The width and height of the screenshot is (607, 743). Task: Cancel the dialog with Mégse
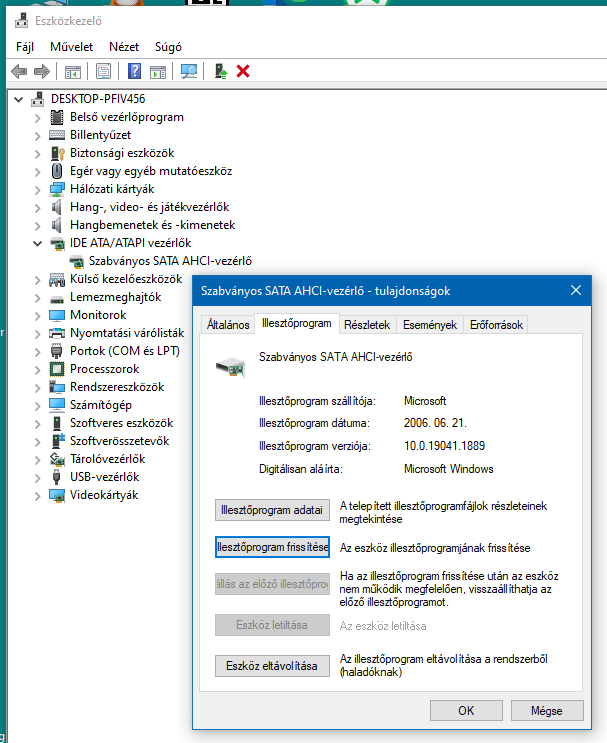547,711
